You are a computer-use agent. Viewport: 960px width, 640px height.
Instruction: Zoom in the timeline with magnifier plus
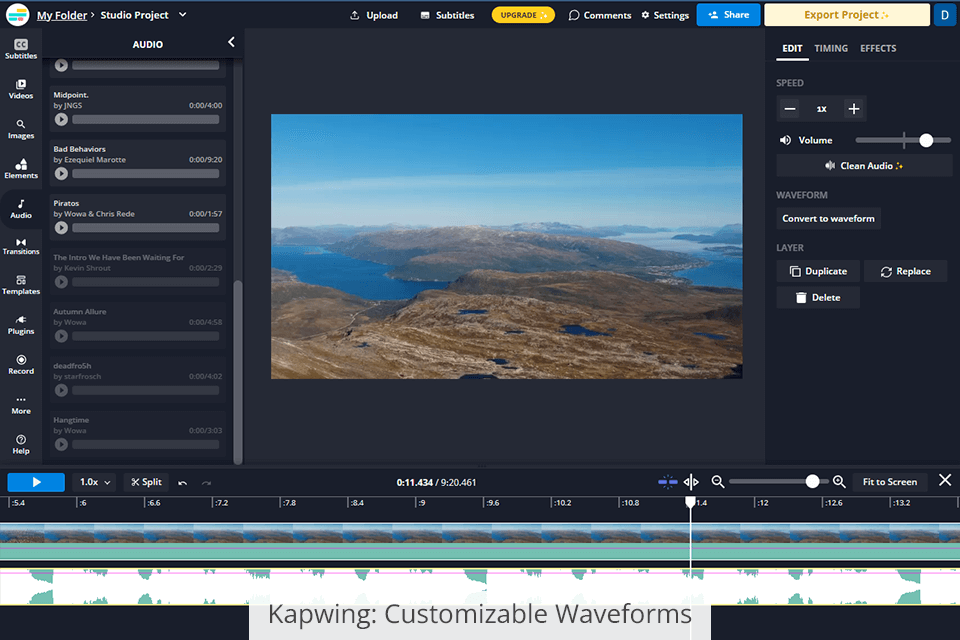(x=839, y=482)
